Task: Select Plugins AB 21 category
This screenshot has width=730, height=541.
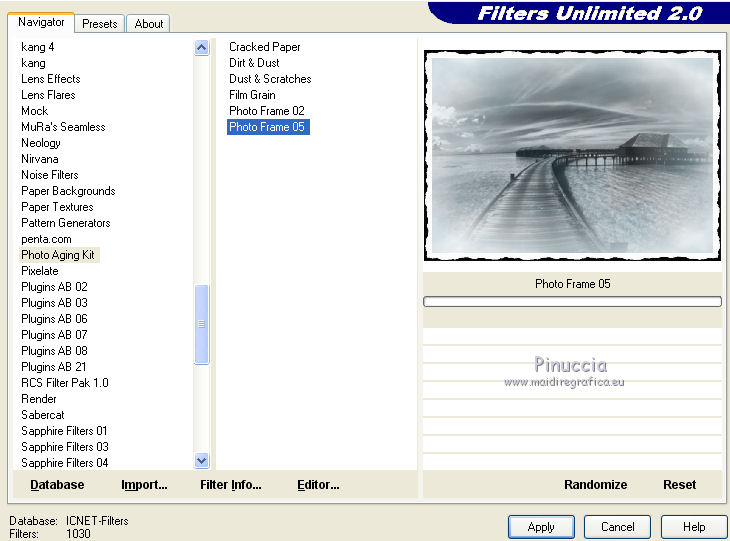Action: click(54, 366)
